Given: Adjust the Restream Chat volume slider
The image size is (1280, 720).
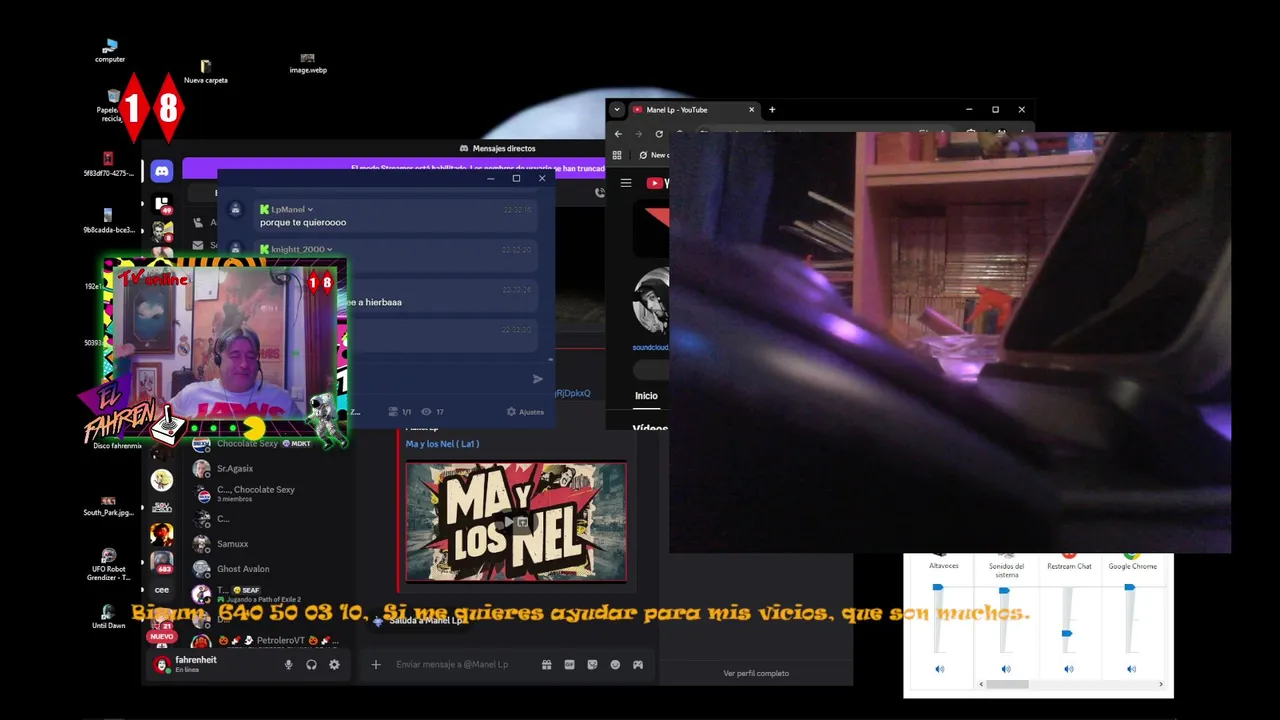Looking at the screenshot, I should [1067, 633].
